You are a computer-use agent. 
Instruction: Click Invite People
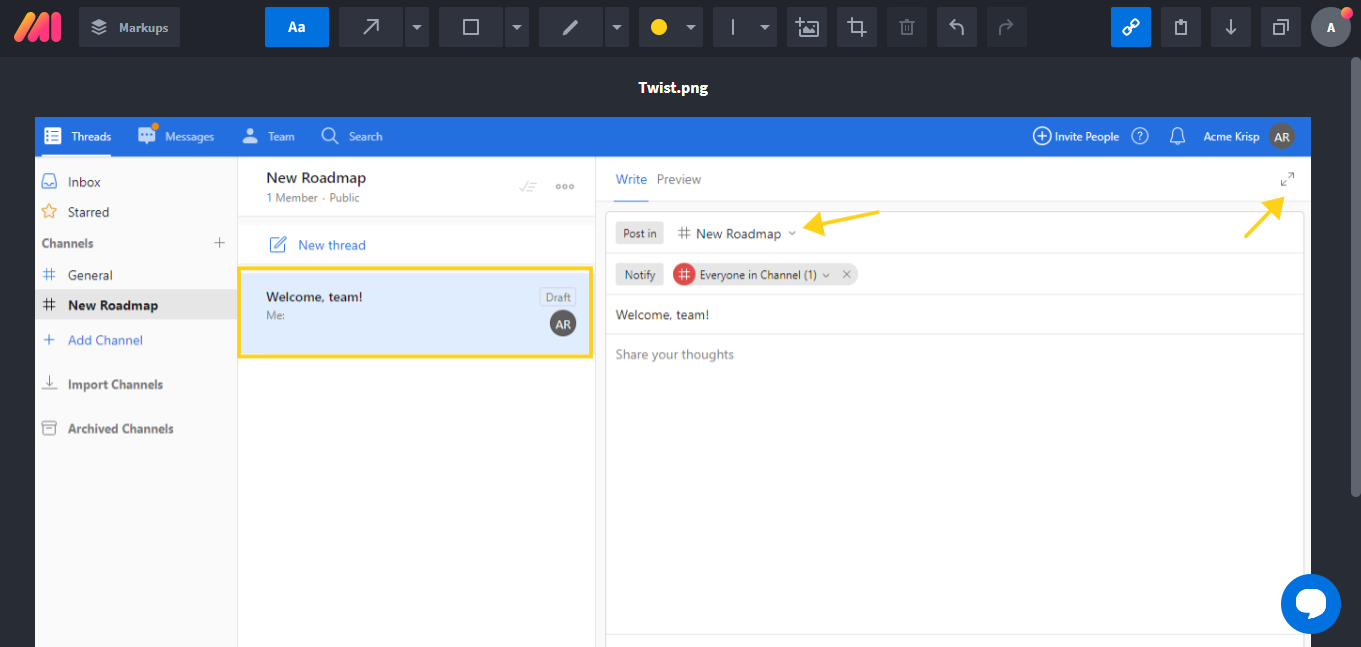click(1076, 136)
